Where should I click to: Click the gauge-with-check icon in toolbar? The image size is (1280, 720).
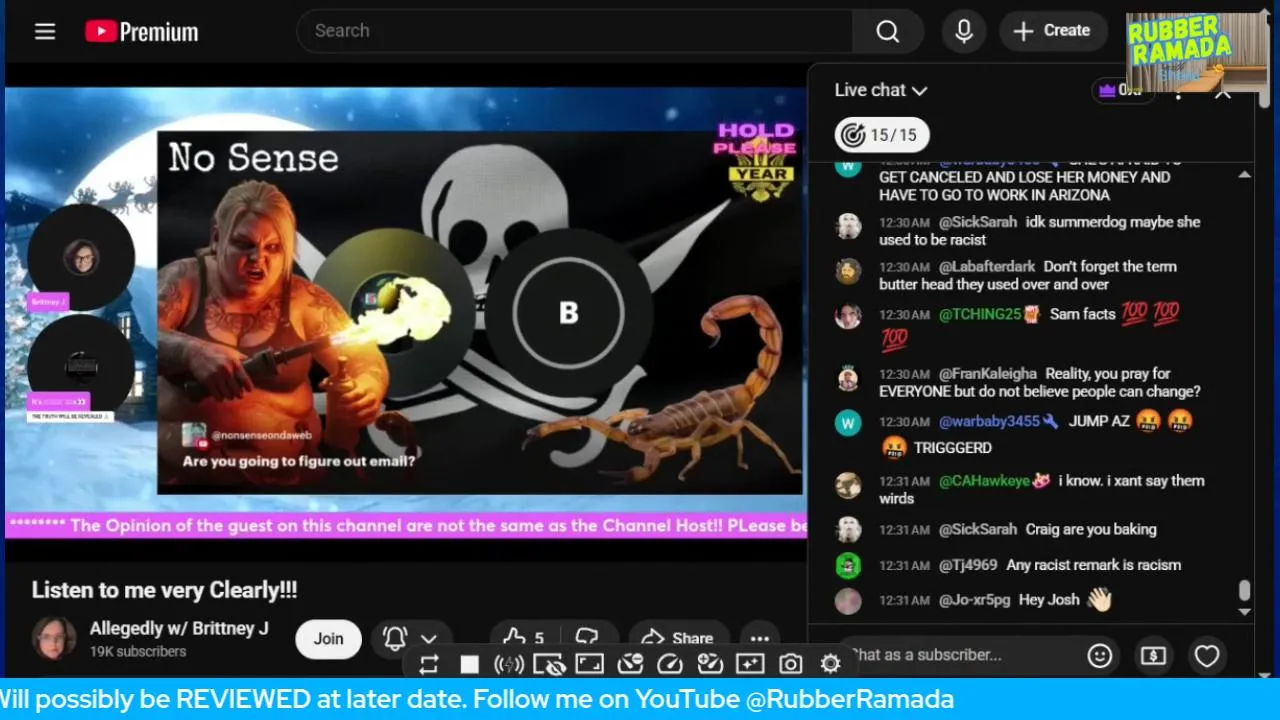click(x=710, y=664)
